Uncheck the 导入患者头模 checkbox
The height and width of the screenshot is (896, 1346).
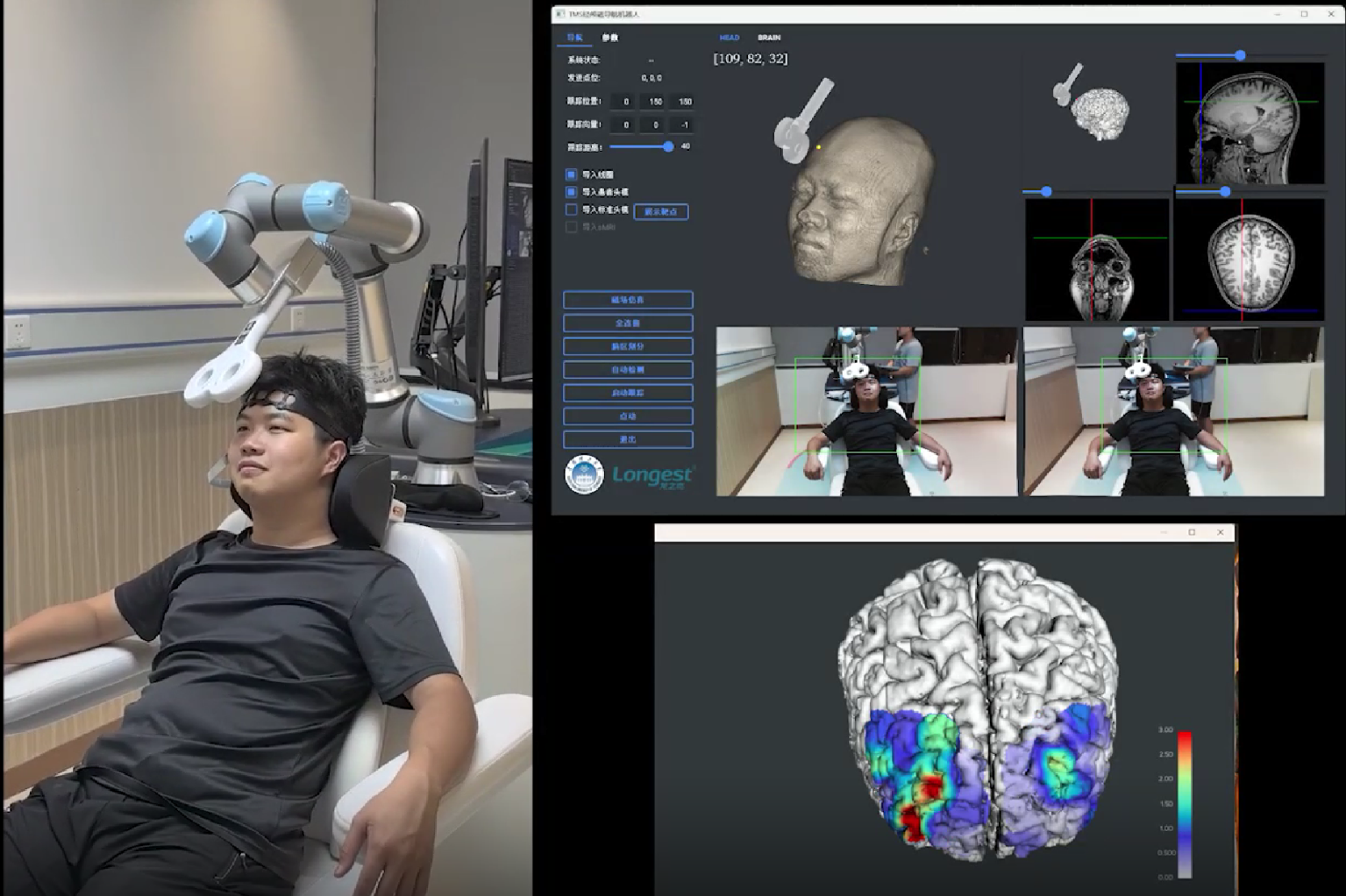point(572,191)
